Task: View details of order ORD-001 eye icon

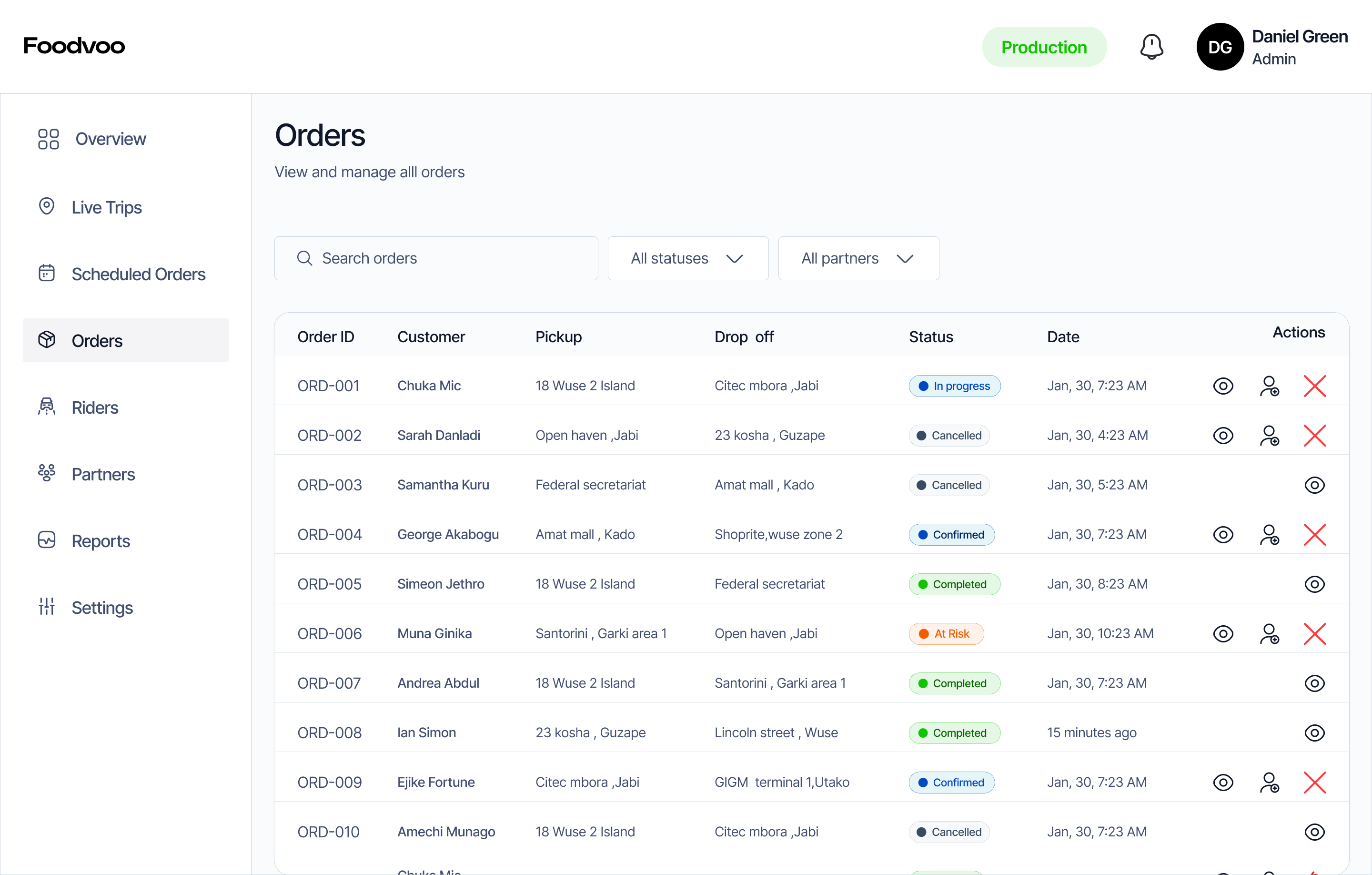Action: 1223,386
